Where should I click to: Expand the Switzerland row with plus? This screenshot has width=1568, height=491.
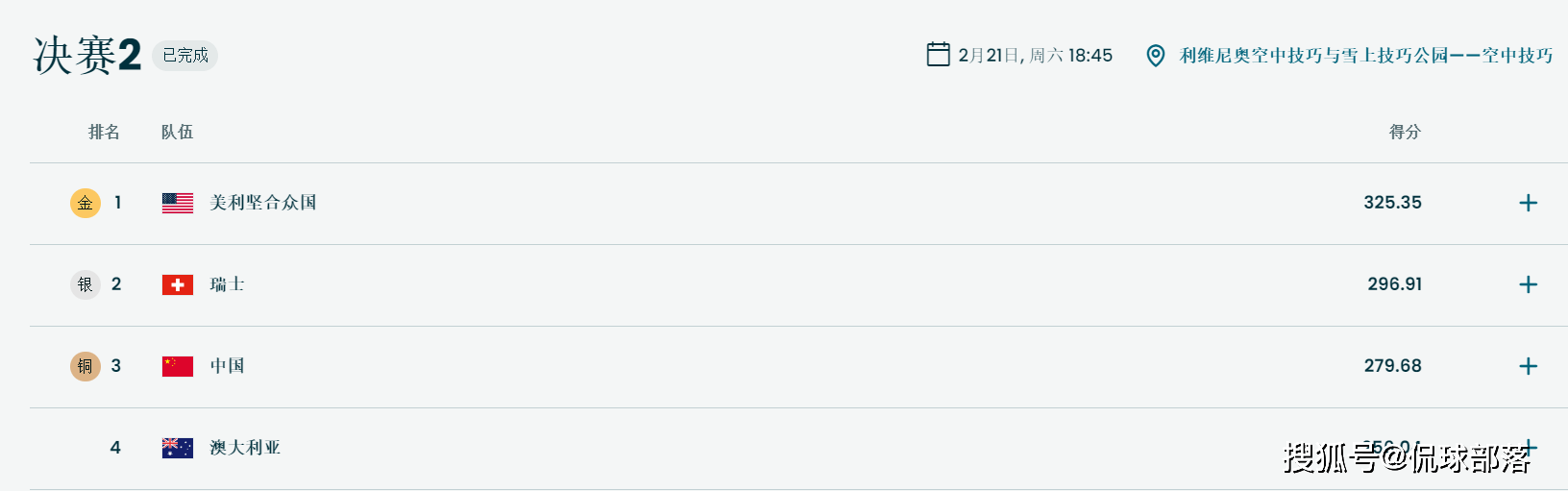tap(1528, 284)
